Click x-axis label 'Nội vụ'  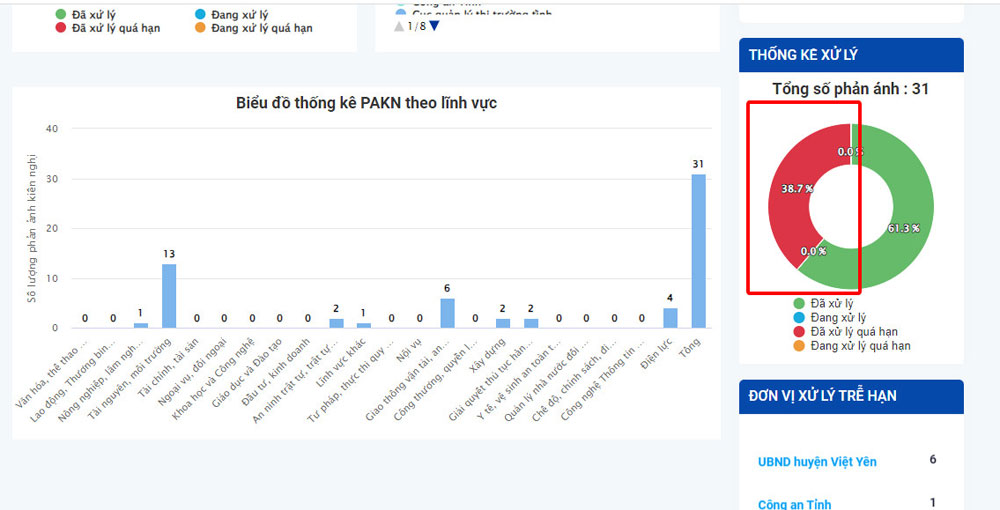(408, 349)
